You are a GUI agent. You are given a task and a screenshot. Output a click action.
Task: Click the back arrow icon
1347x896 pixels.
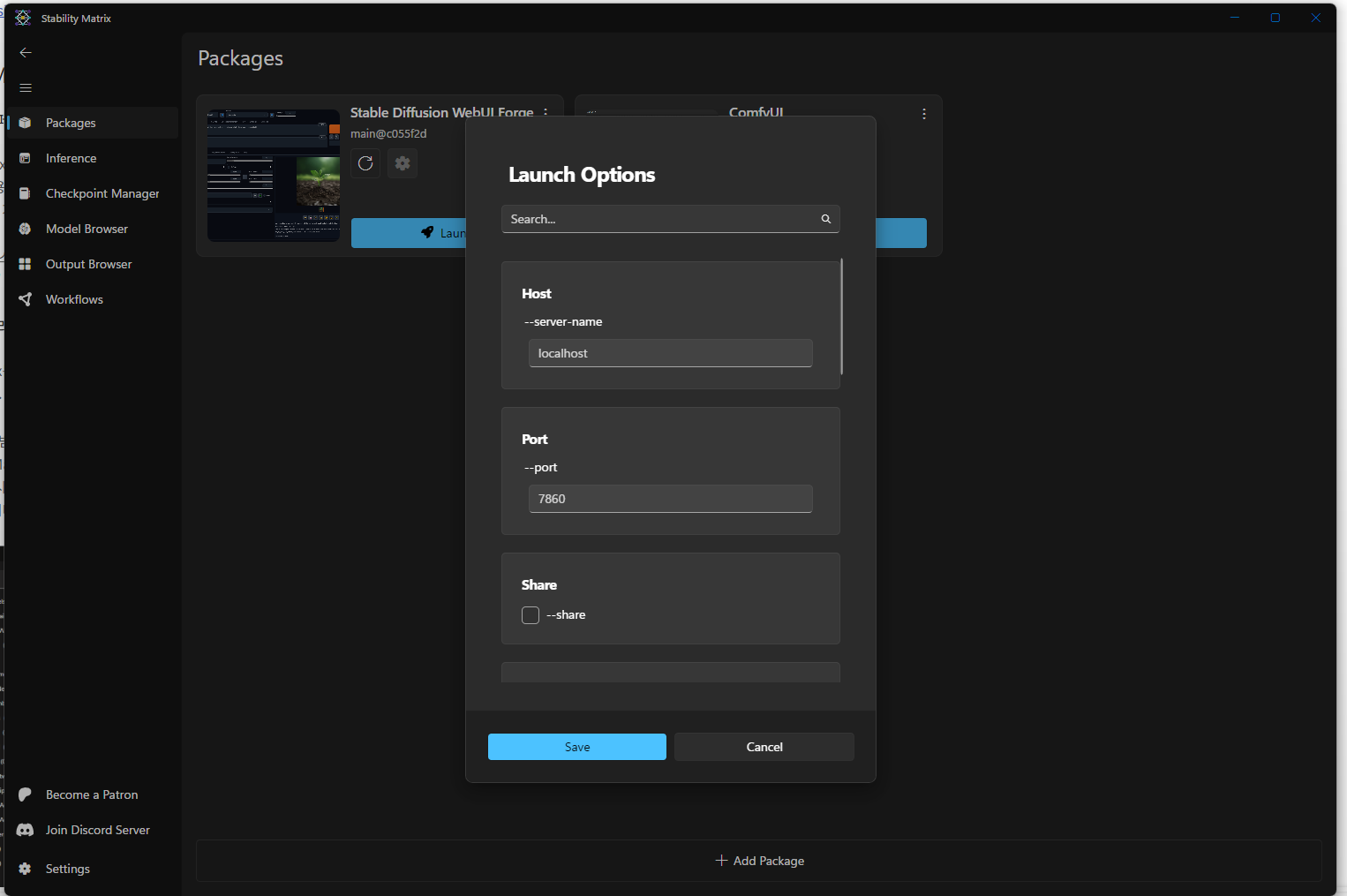(x=26, y=53)
